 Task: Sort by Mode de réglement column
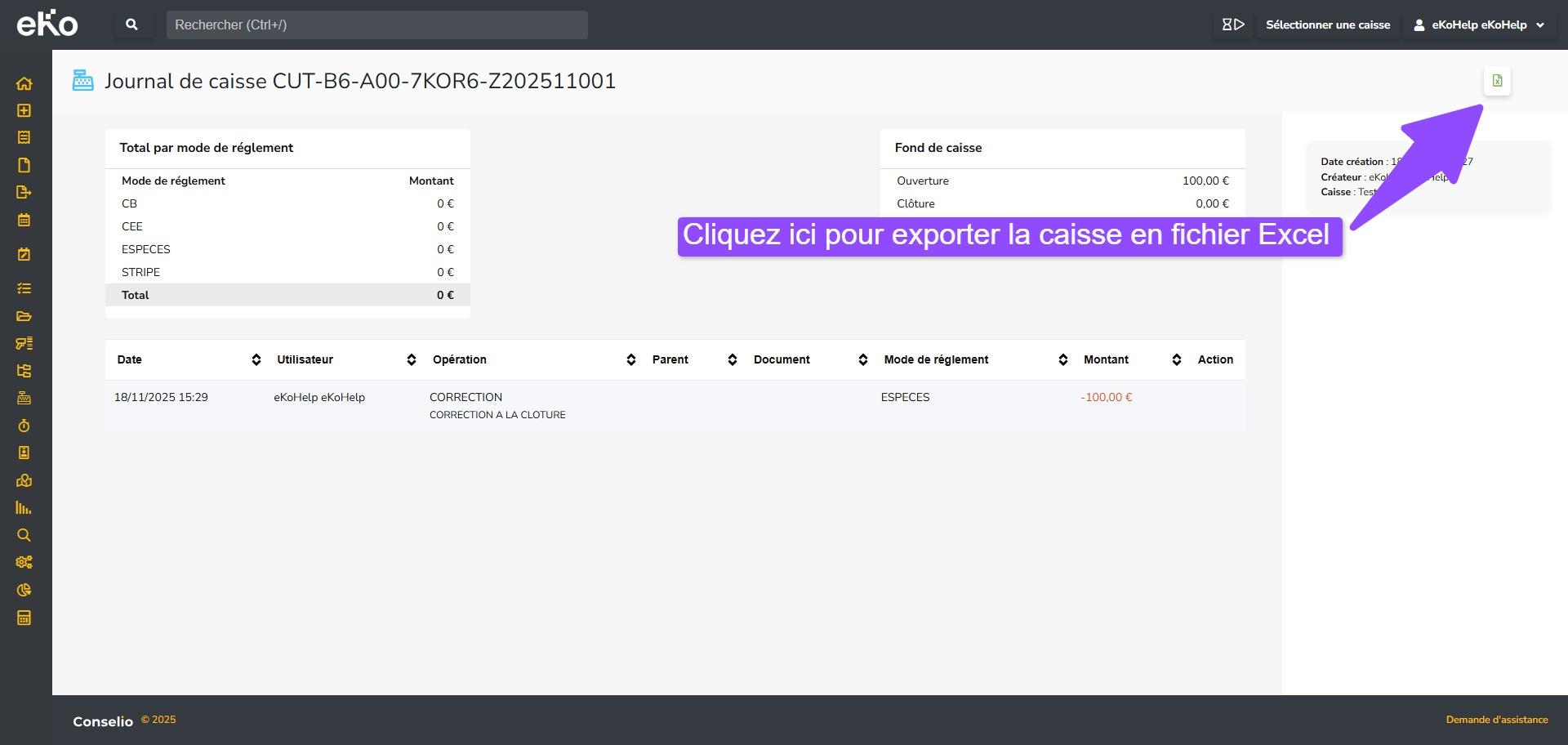[1062, 359]
